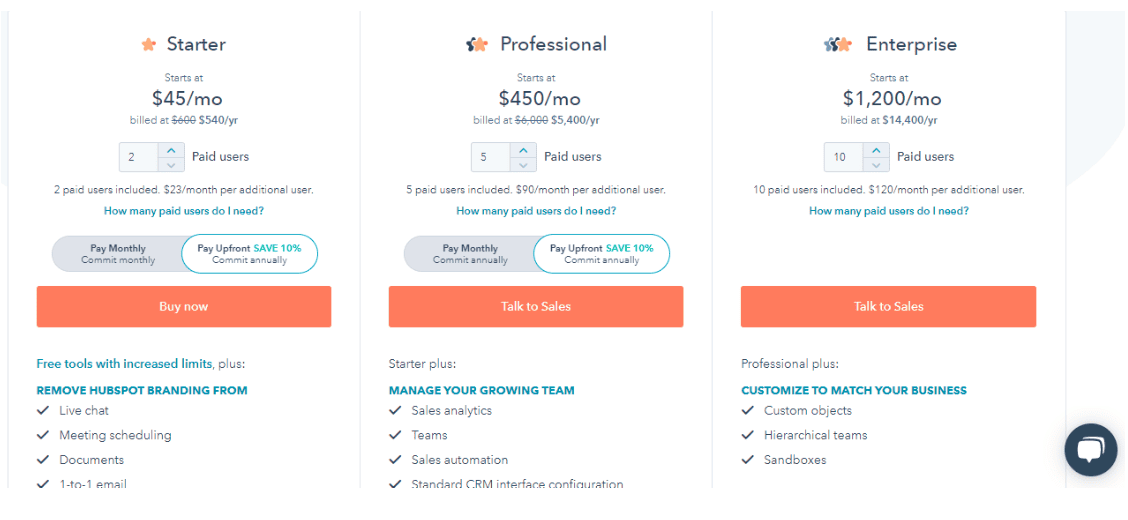1128x520 pixels.
Task: Open the chat widget bubble icon
Action: point(1091,450)
